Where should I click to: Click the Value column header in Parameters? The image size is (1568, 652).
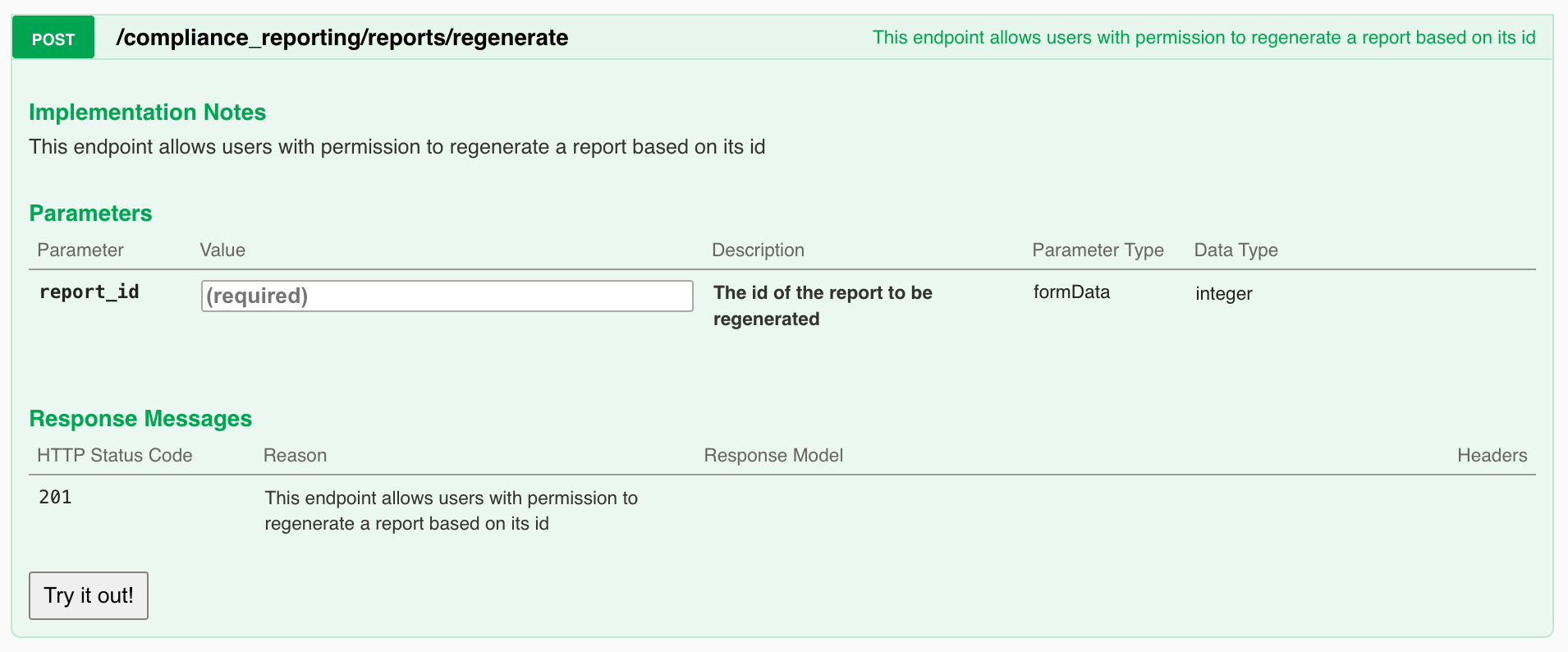coord(222,250)
